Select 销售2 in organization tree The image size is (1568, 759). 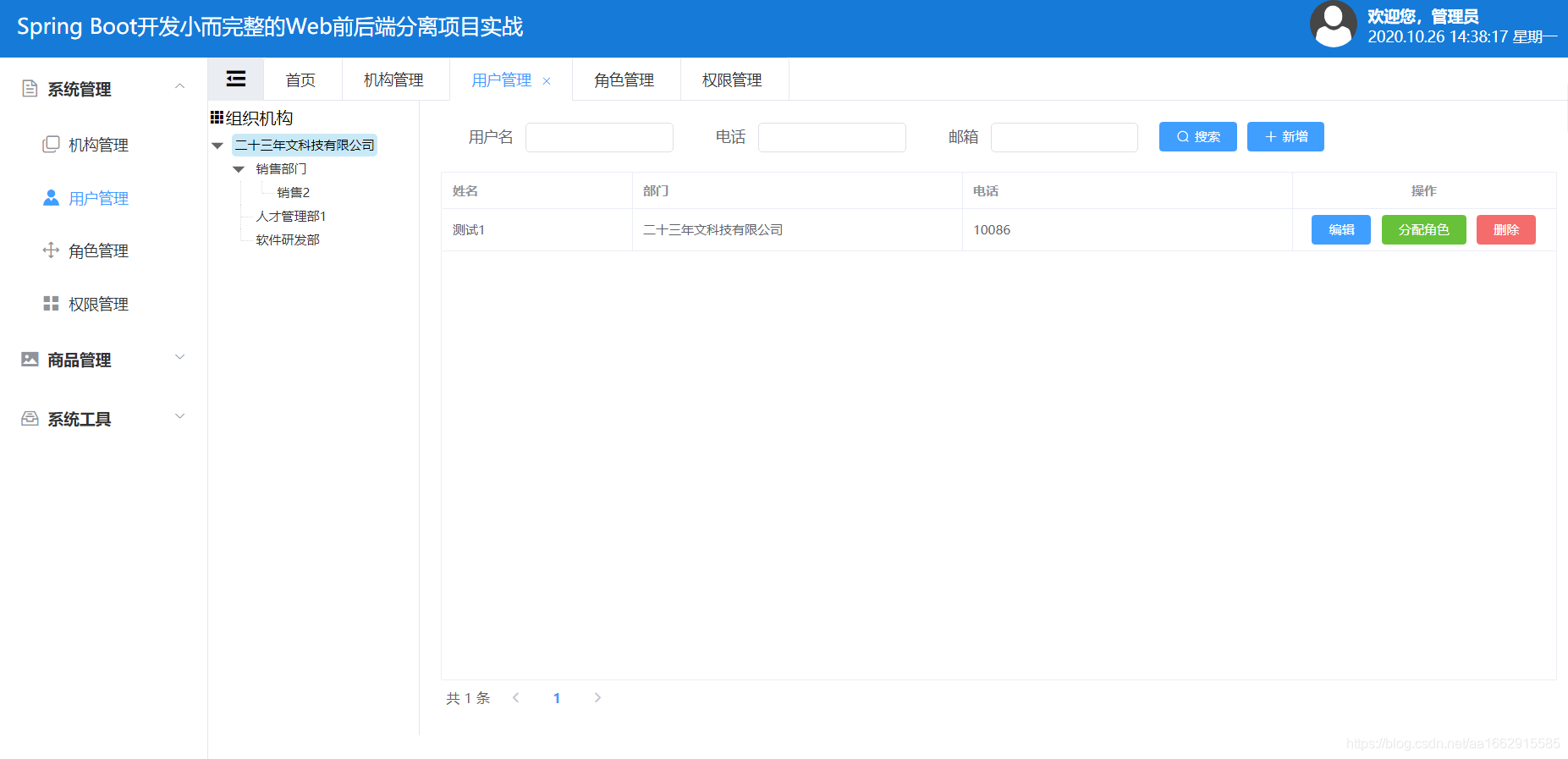pyautogui.click(x=294, y=193)
